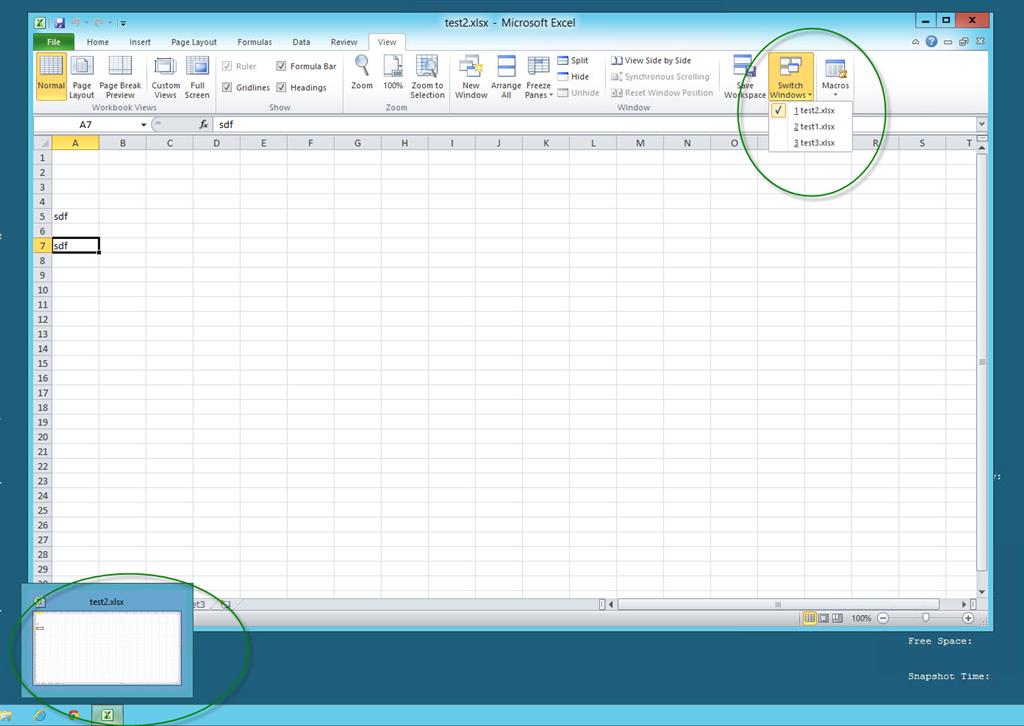Zoom in with the plus button

[968, 618]
